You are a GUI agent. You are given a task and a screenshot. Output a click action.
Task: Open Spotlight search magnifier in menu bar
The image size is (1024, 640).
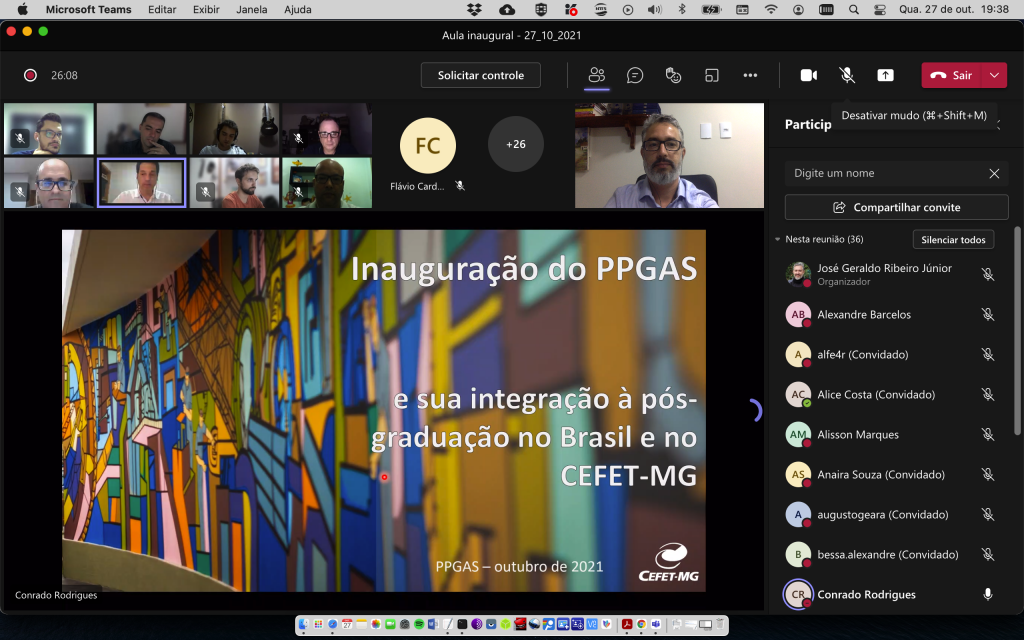[854, 9]
